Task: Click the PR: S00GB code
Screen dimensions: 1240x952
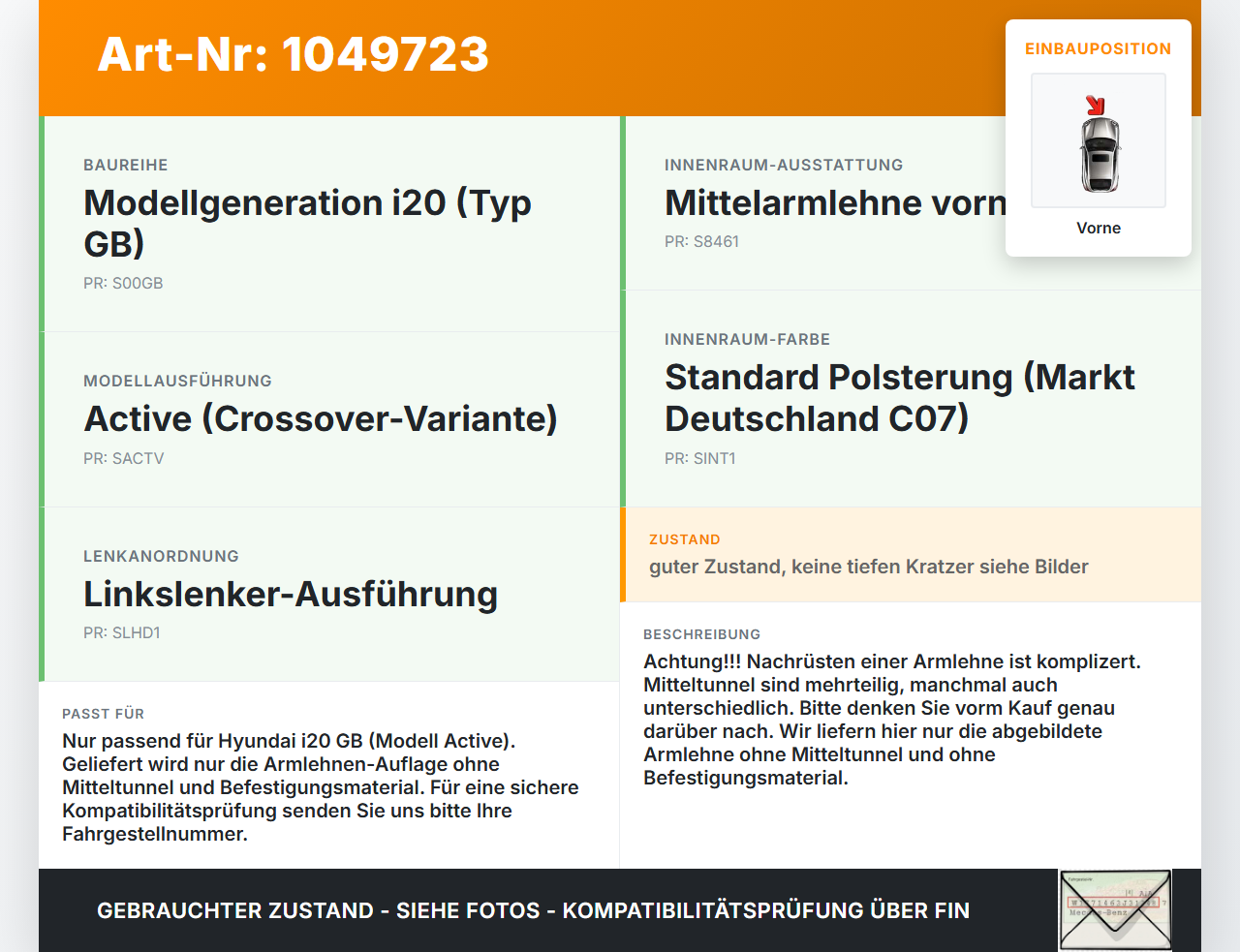Action: (123, 284)
